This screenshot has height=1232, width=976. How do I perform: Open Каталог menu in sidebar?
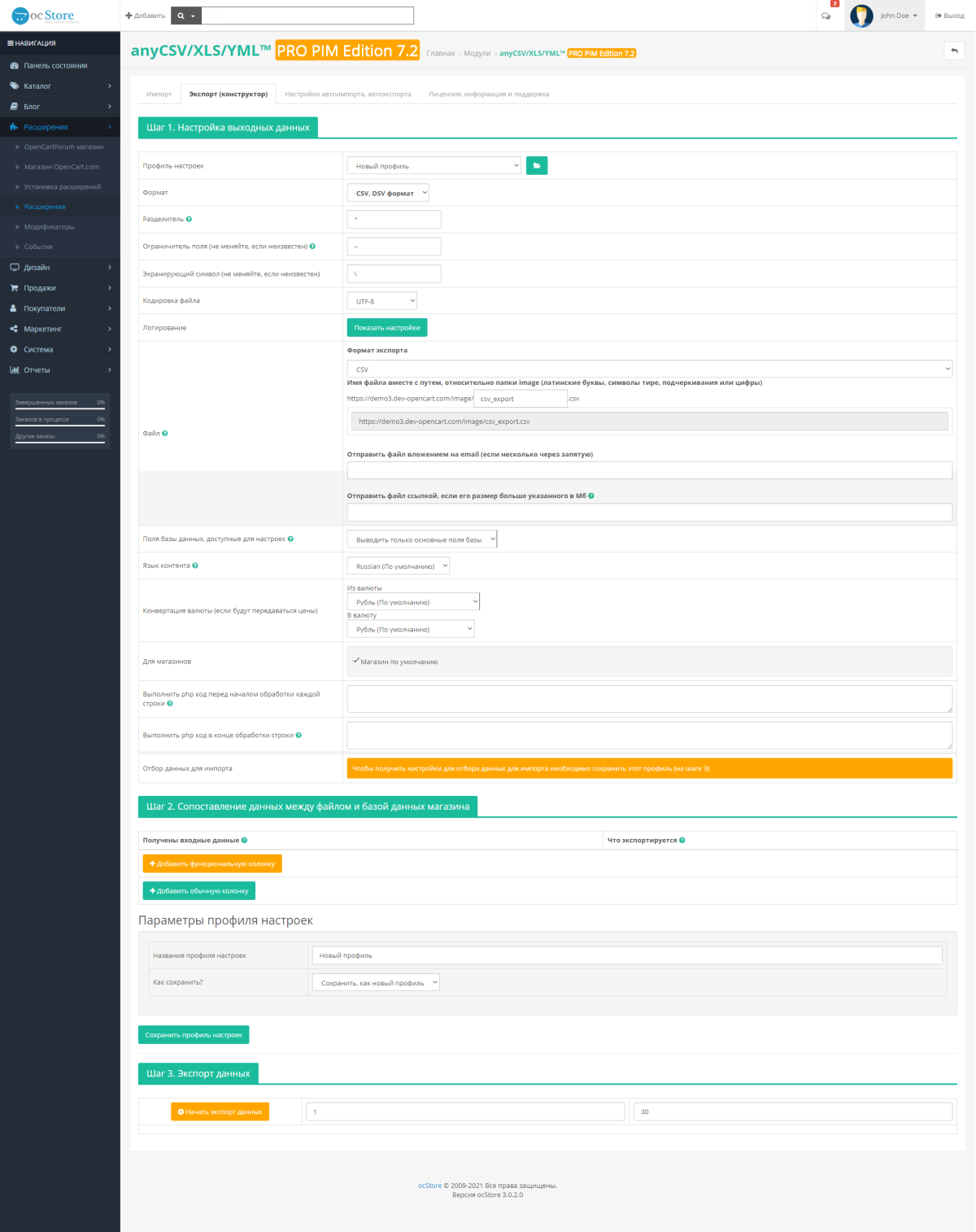point(60,85)
